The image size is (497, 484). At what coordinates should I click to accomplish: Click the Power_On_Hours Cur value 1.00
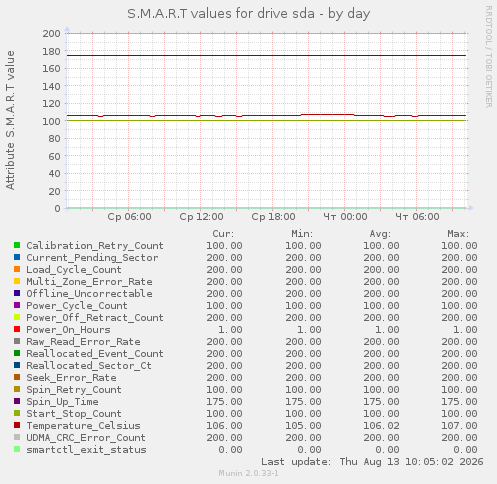pos(230,330)
